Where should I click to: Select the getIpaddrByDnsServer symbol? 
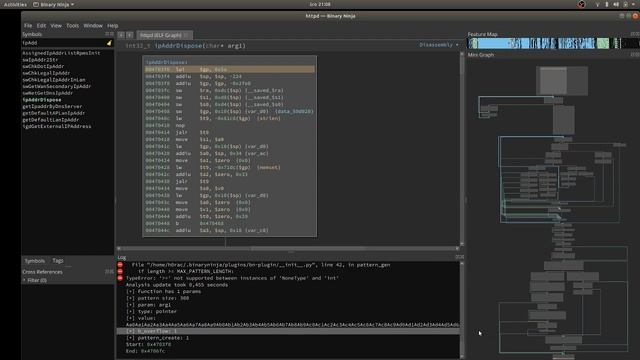click(52, 106)
